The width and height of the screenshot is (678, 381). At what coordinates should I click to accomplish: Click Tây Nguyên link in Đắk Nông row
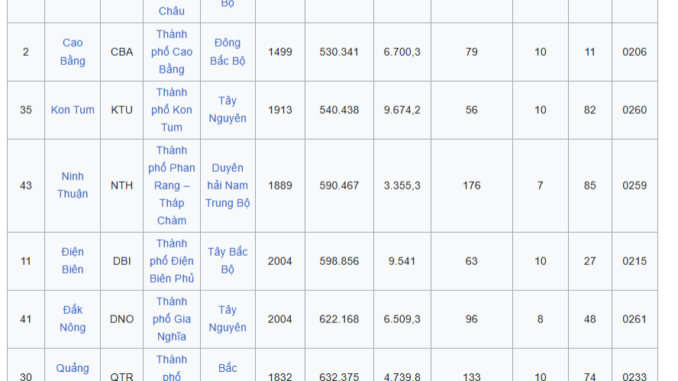click(x=227, y=319)
